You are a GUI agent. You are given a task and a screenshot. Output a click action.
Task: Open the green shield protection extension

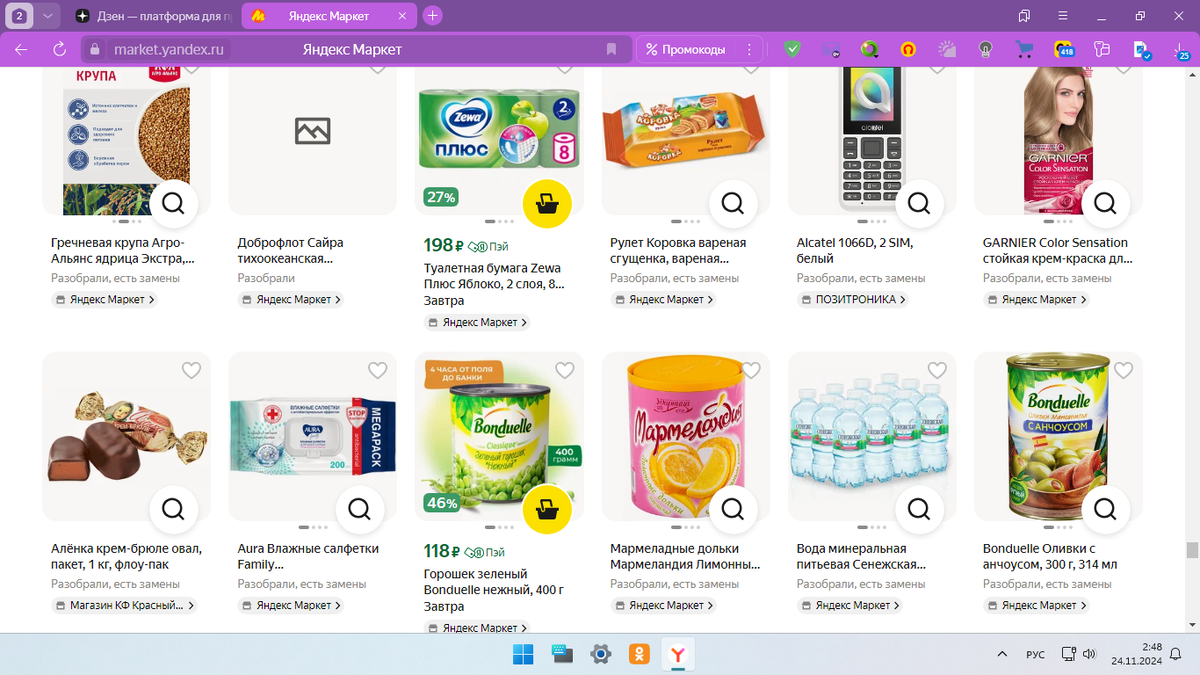[792, 49]
